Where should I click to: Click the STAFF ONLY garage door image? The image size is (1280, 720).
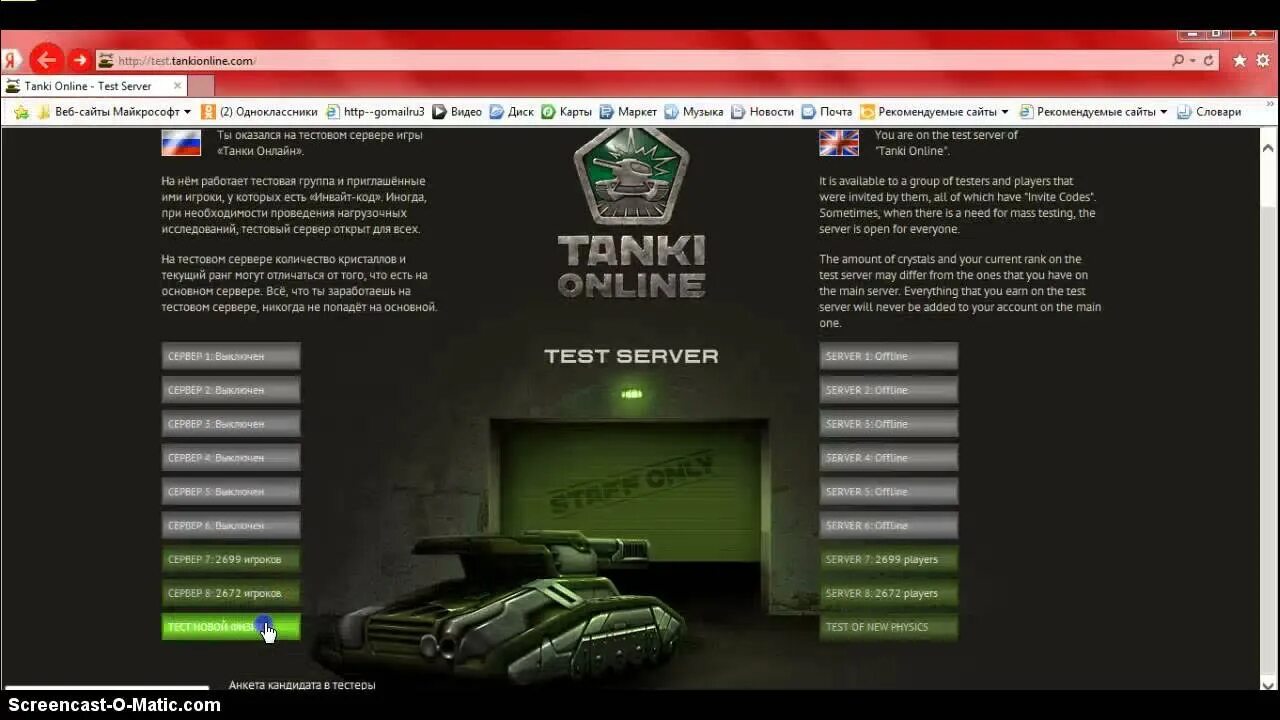(631, 490)
